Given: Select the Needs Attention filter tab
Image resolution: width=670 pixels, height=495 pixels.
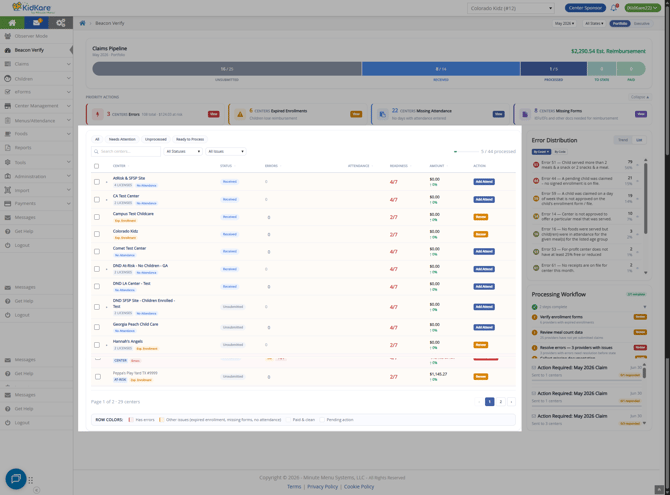Looking at the screenshot, I should pos(122,139).
